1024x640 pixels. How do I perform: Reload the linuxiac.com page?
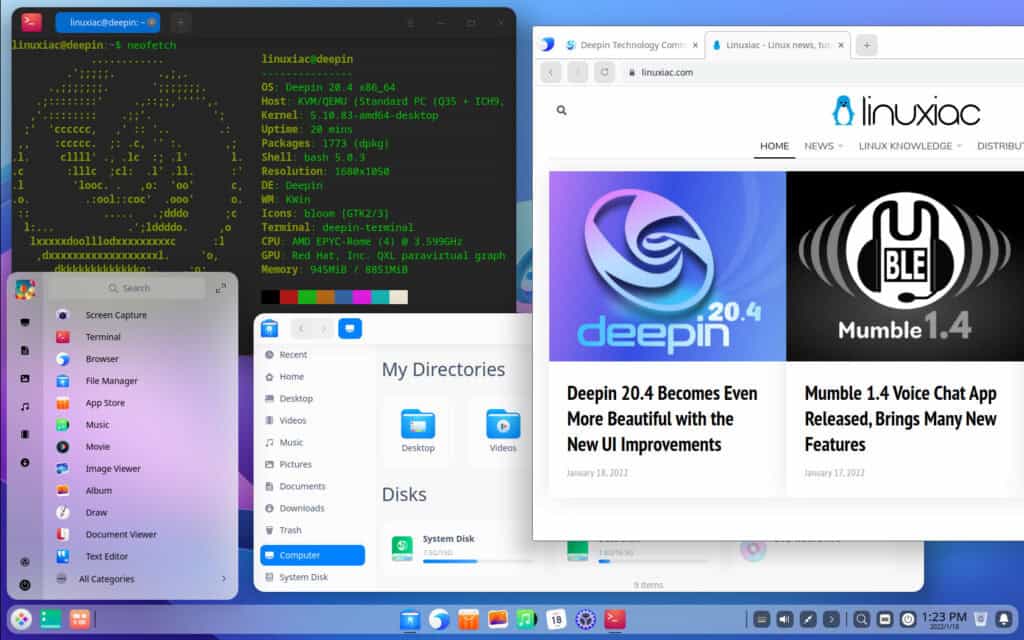(605, 72)
